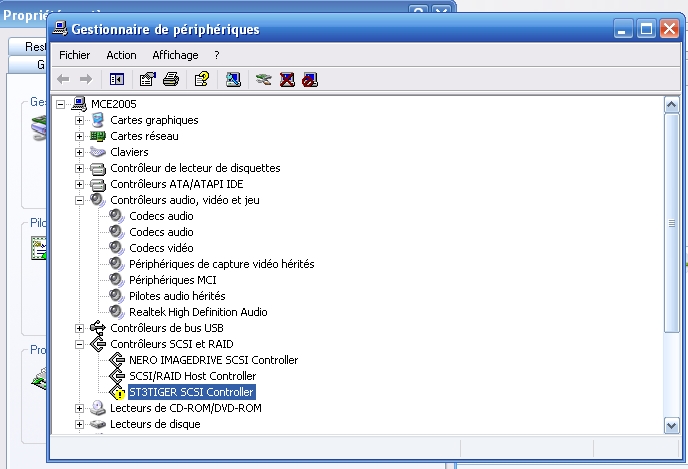Click the Disable device toolbar icon

pos(310,79)
